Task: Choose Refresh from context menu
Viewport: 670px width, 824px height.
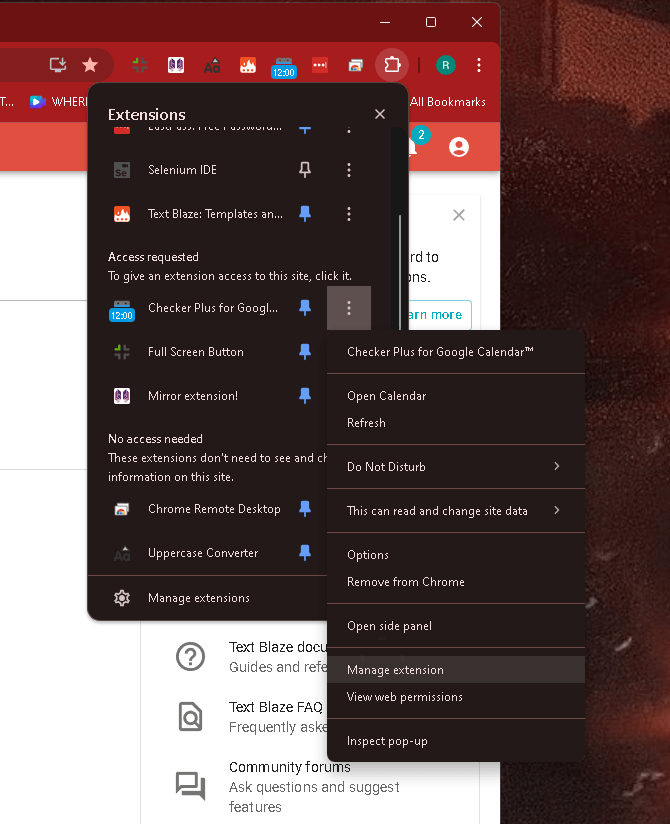Action: tap(456, 423)
